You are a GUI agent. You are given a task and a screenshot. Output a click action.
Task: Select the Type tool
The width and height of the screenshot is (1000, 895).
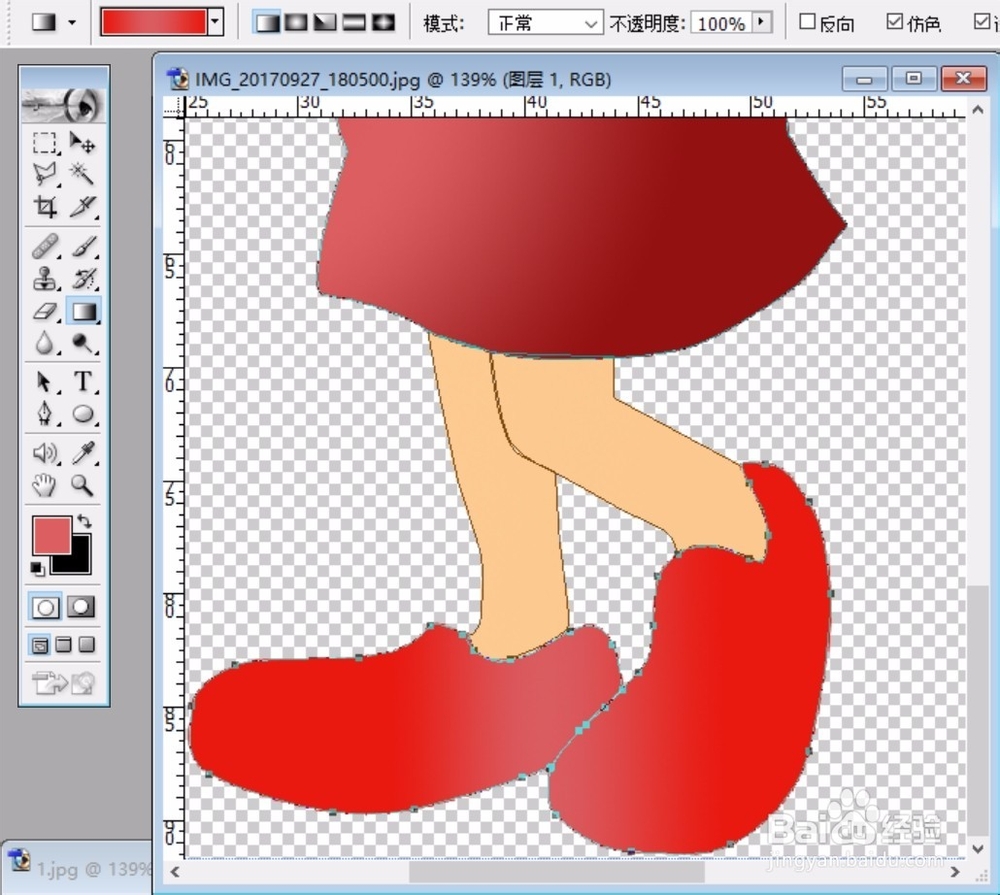click(x=82, y=382)
